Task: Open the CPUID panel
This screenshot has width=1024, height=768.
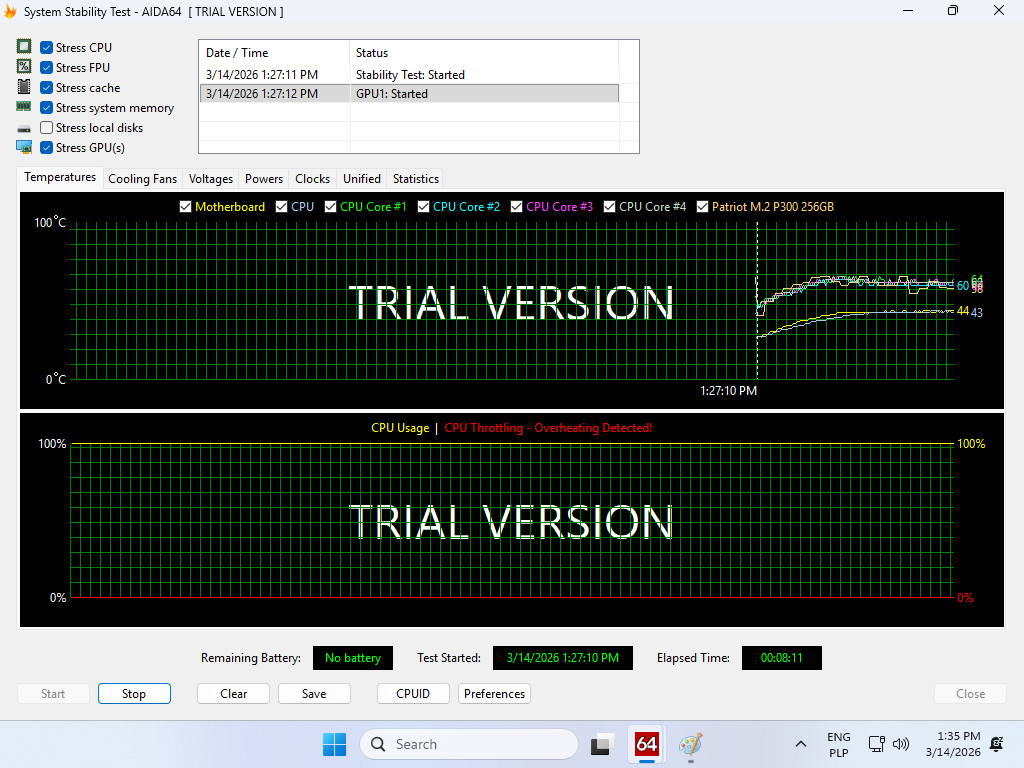Action: 413,694
